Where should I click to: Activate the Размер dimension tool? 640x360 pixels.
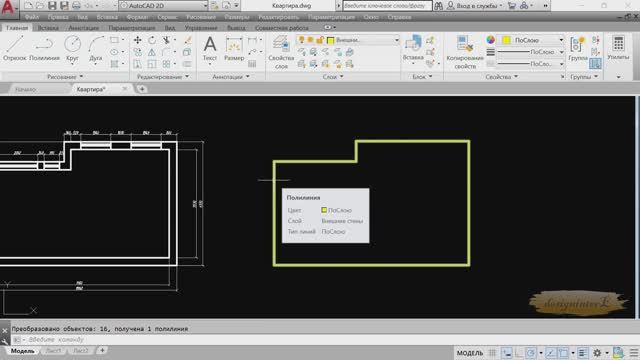click(x=234, y=48)
